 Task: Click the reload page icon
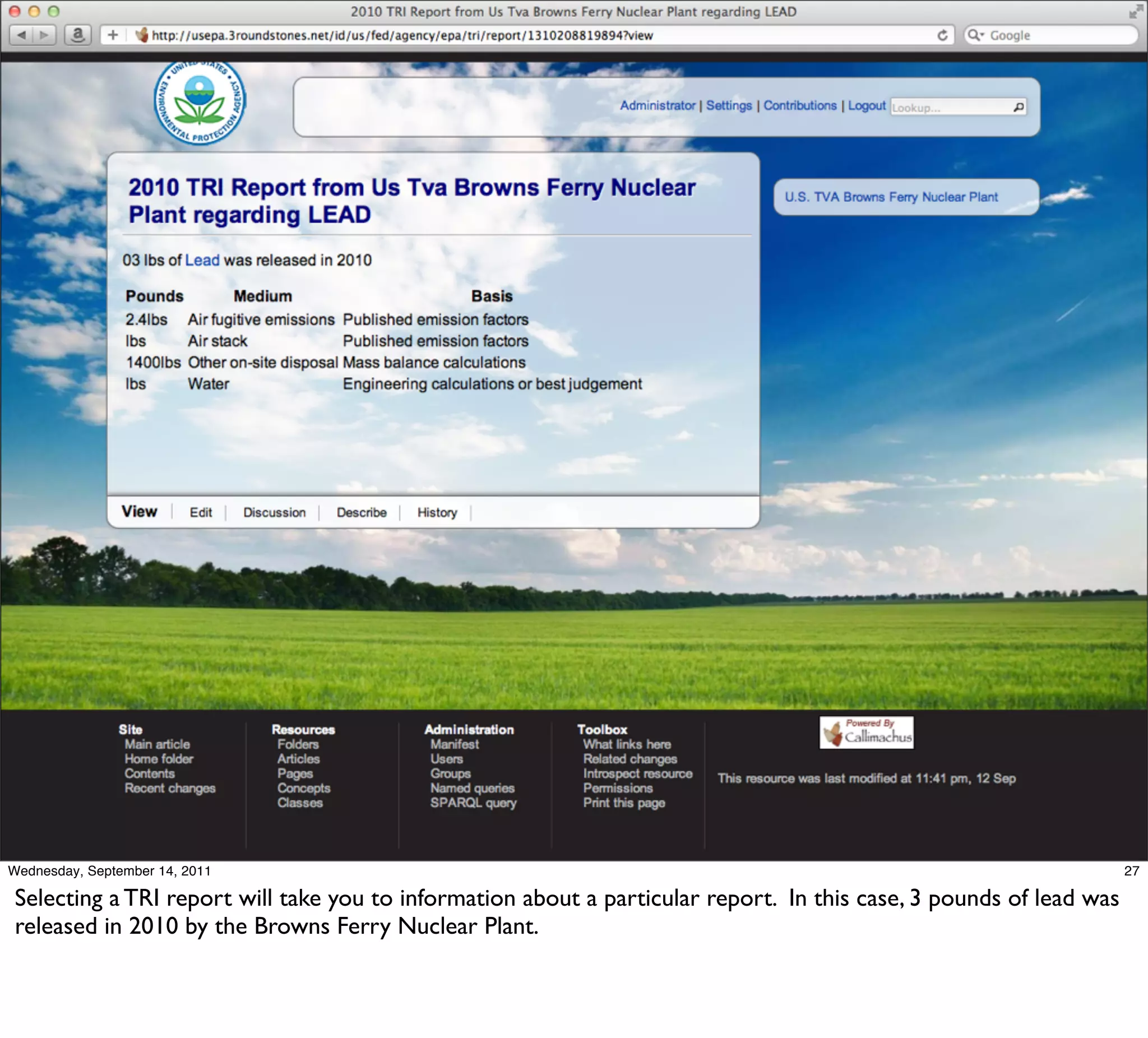point(942,35)
